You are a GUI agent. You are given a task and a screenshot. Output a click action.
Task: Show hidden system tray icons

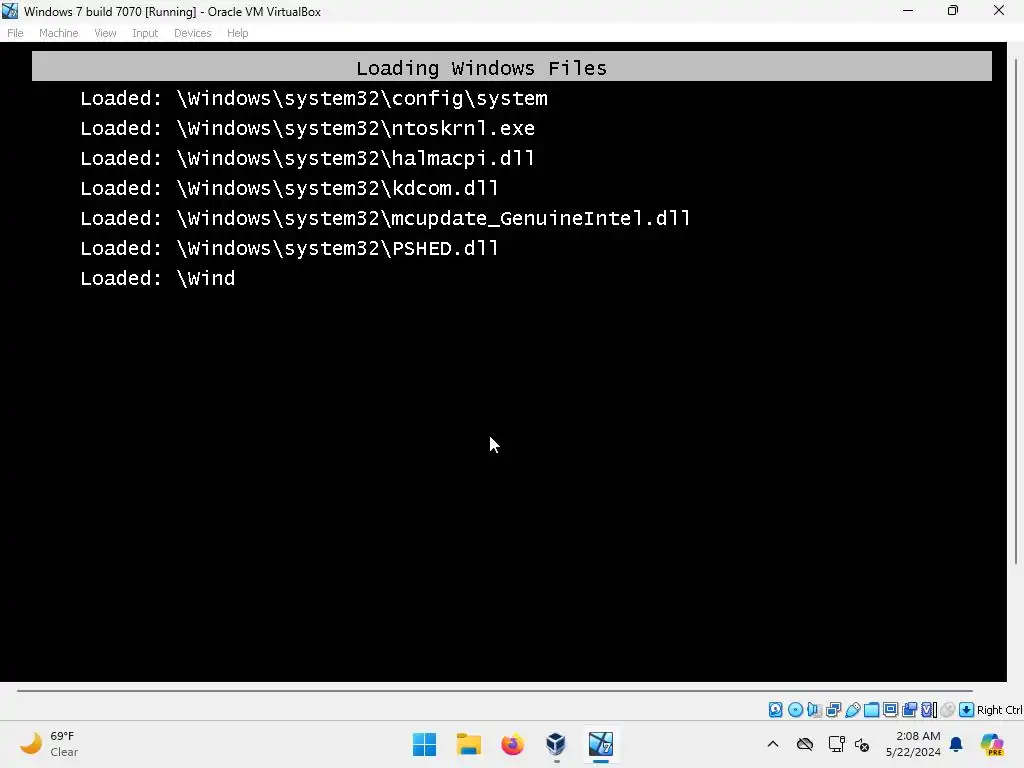[773, 744]
